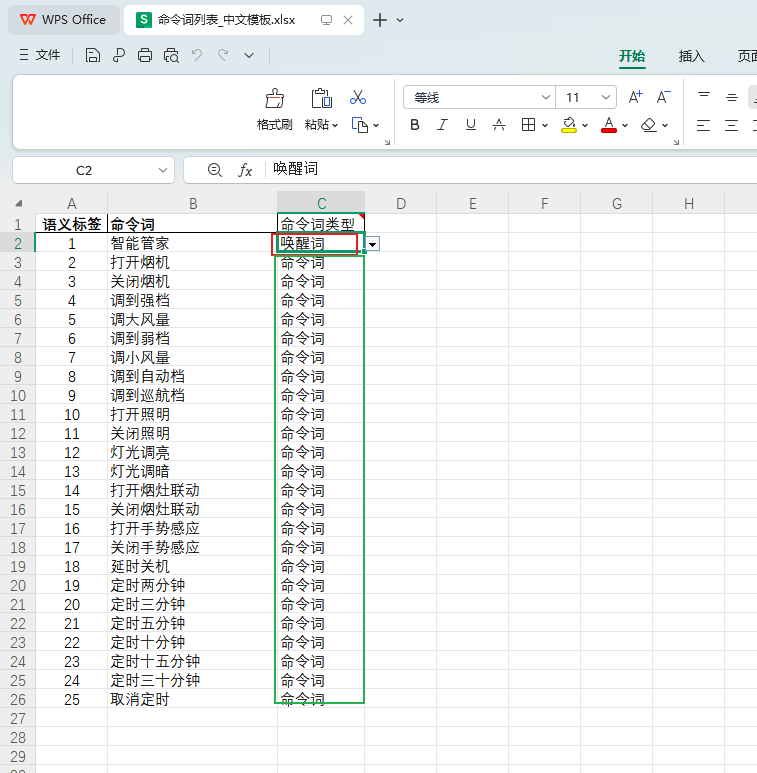Click the insert function fx icon

pos(245,170)
